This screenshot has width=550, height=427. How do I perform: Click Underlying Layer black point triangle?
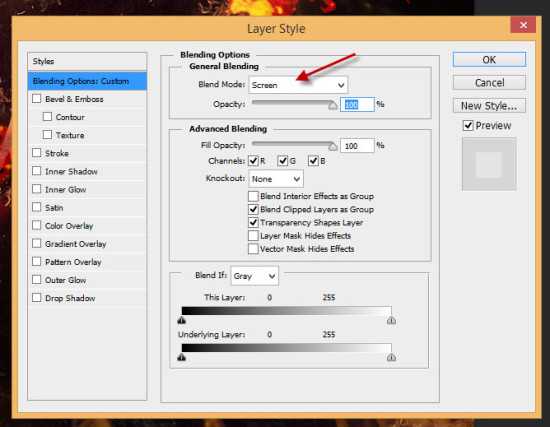tap(181, 357)
